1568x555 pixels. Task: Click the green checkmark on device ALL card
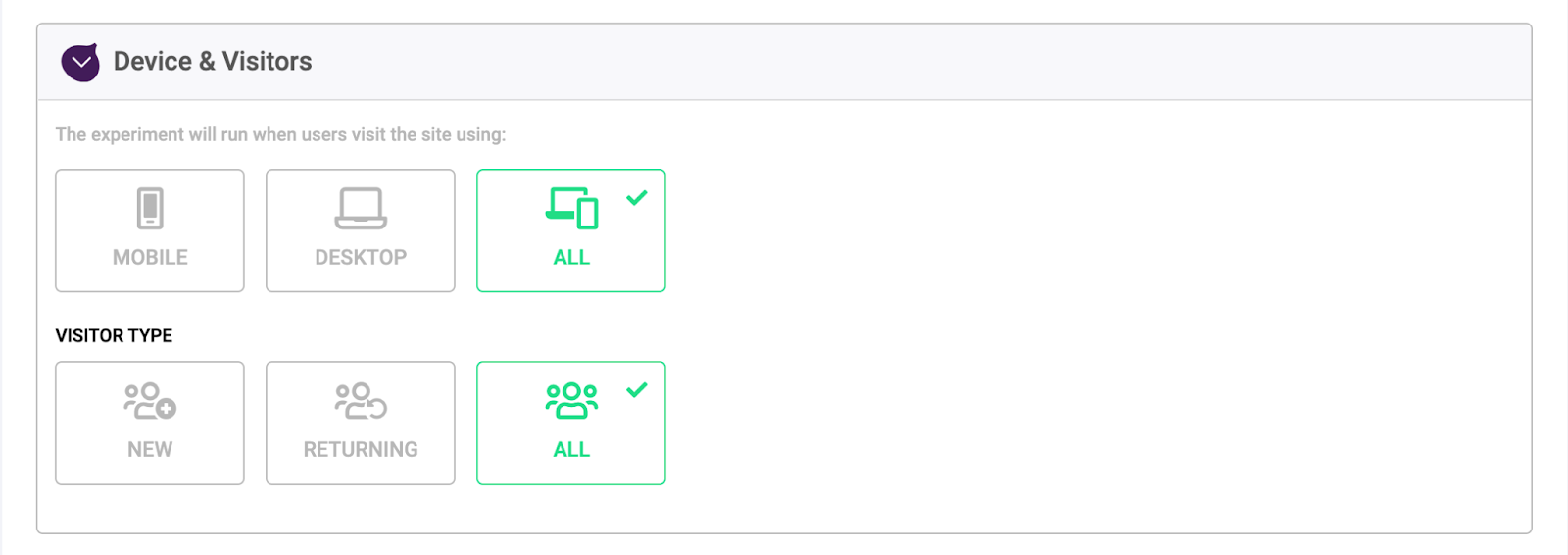click(x=637, y=198)
